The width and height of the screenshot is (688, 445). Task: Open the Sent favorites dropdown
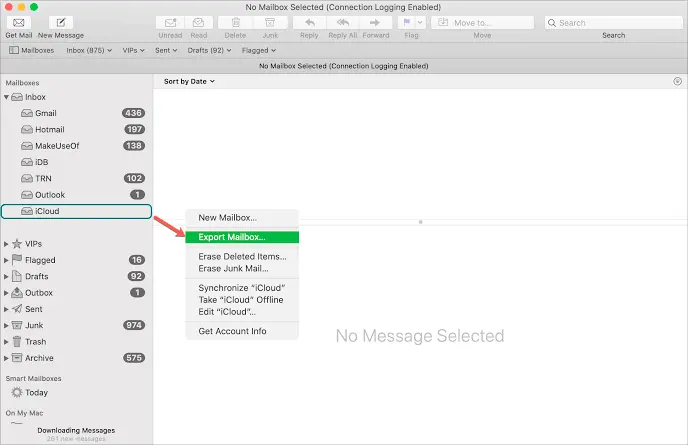[x=166, y=50]
